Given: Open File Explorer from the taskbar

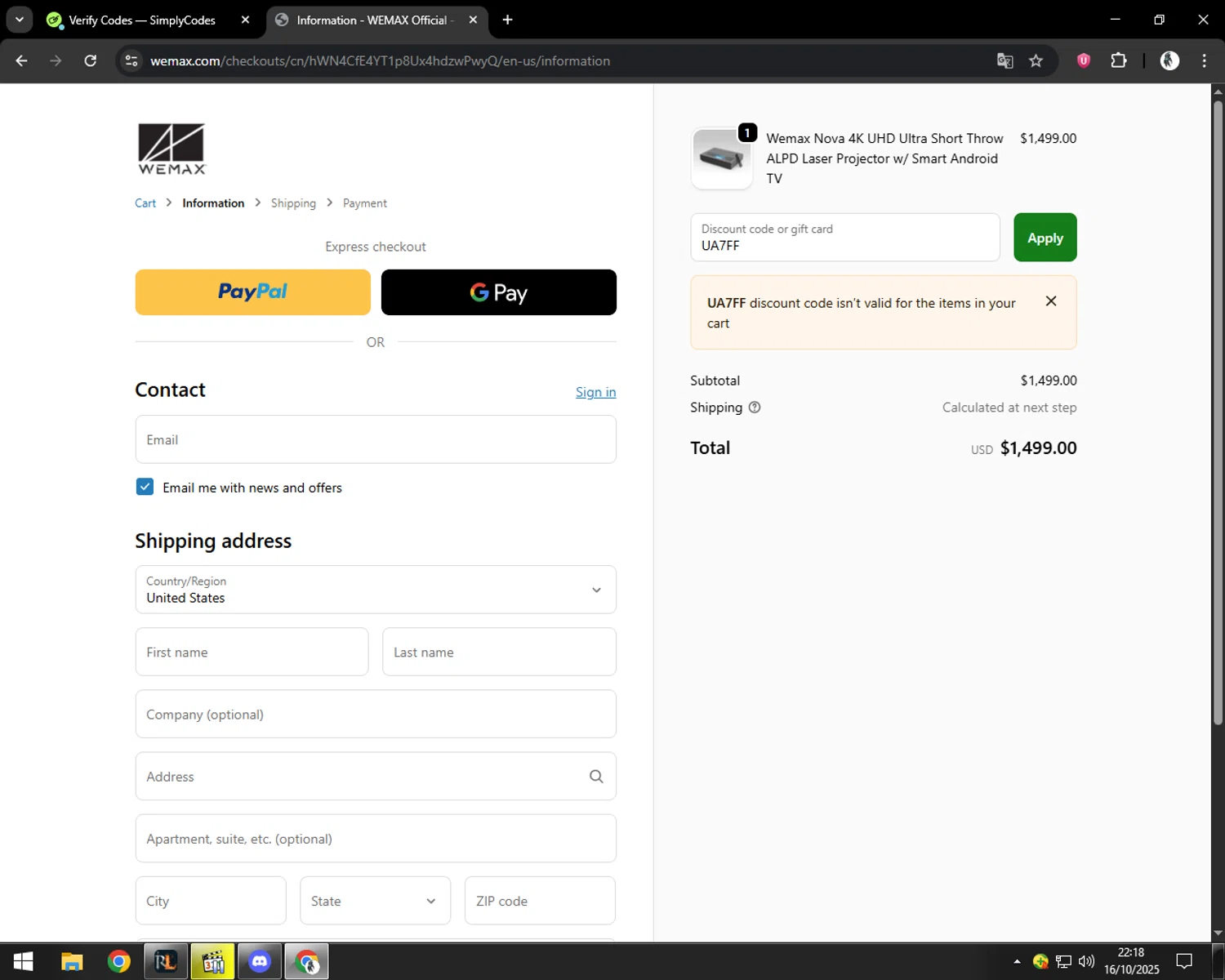Looking at the screenshot, I should 72,962.
